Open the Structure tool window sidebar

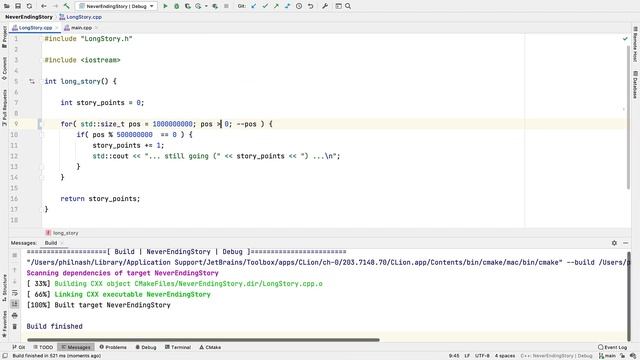coord(4,288)
